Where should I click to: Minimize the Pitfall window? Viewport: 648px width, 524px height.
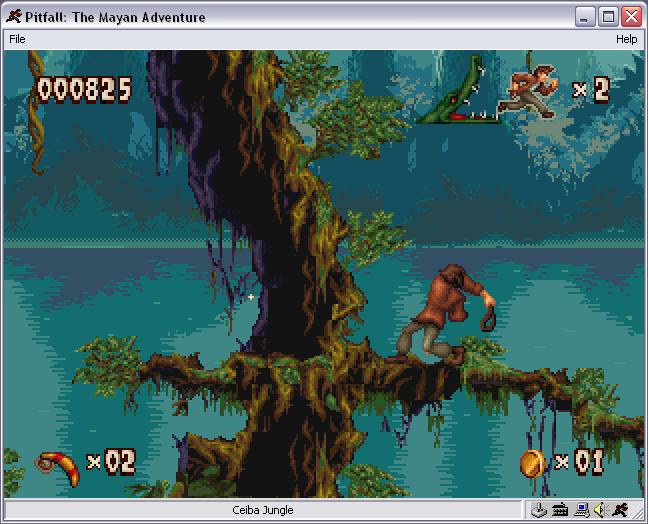pos(584,17)
